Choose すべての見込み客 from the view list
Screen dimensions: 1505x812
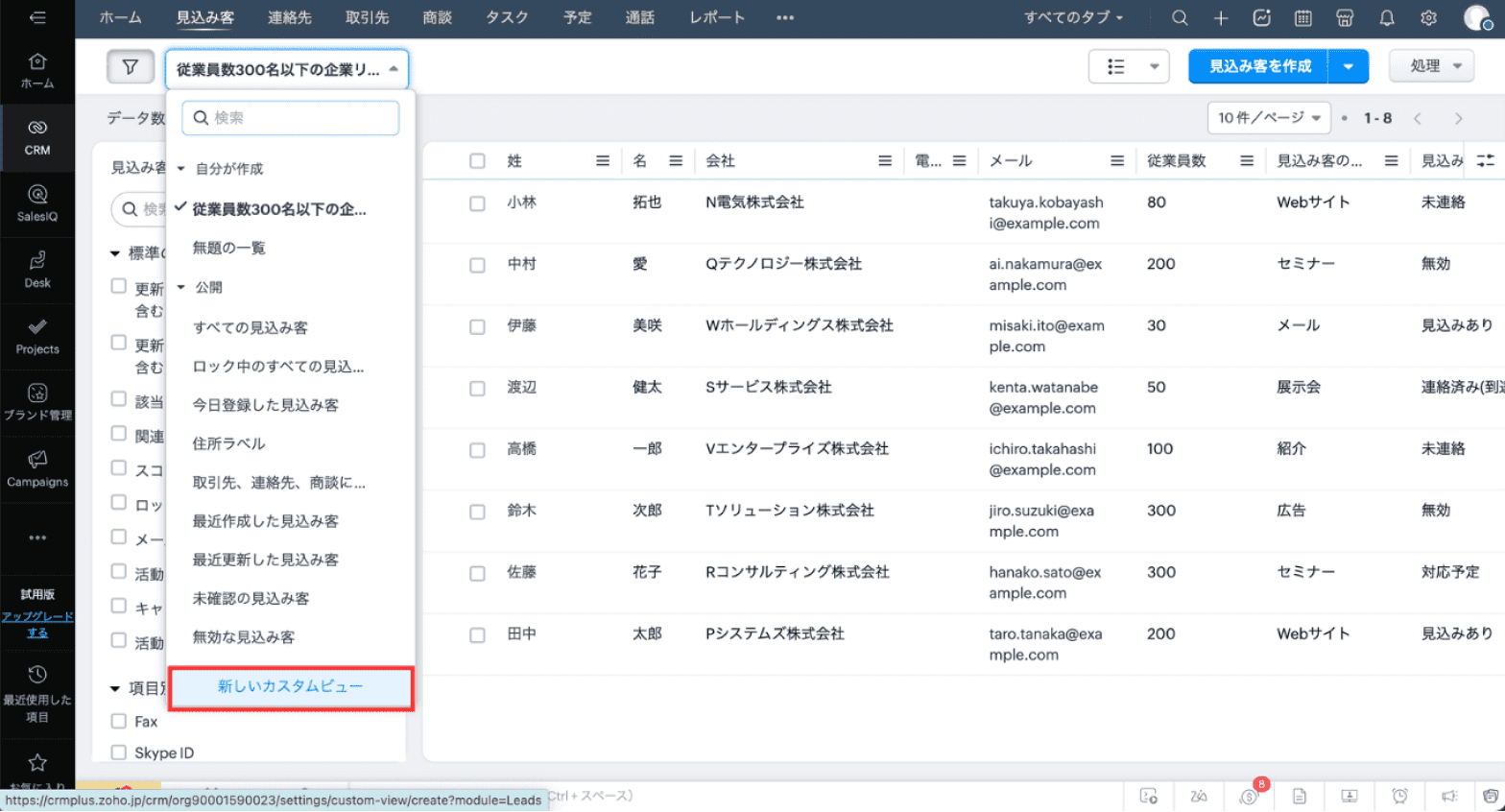click(x=251, y=327)
